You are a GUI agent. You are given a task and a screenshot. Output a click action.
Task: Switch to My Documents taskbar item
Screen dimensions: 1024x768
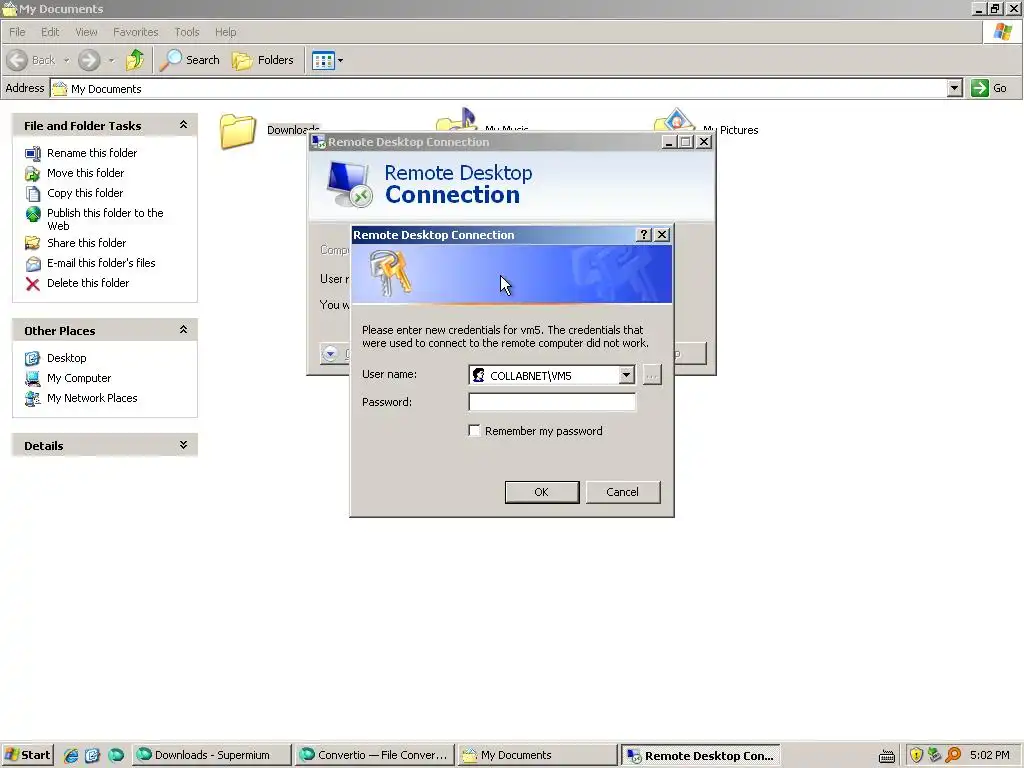(537, 756)
